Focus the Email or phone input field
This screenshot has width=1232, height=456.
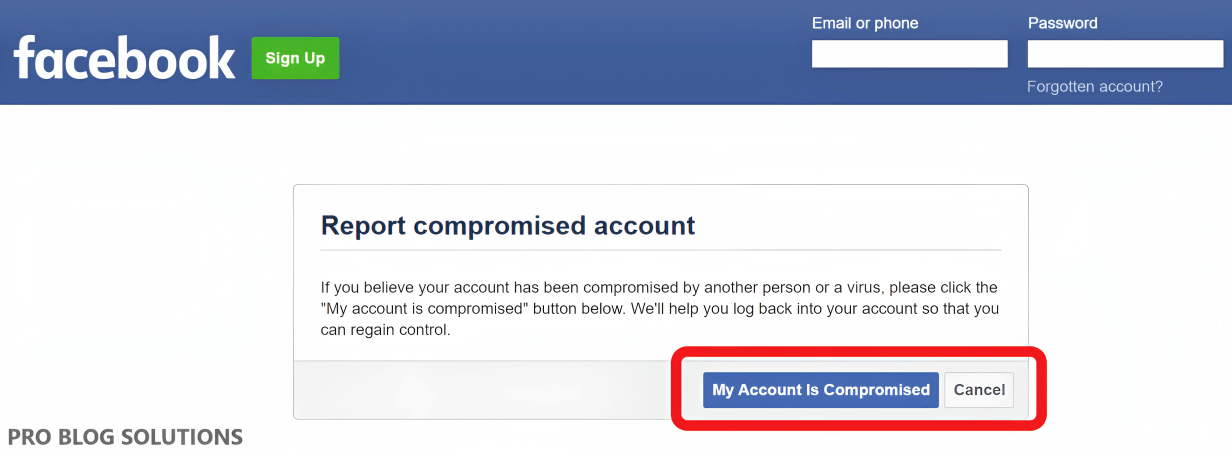pos(910,54)
